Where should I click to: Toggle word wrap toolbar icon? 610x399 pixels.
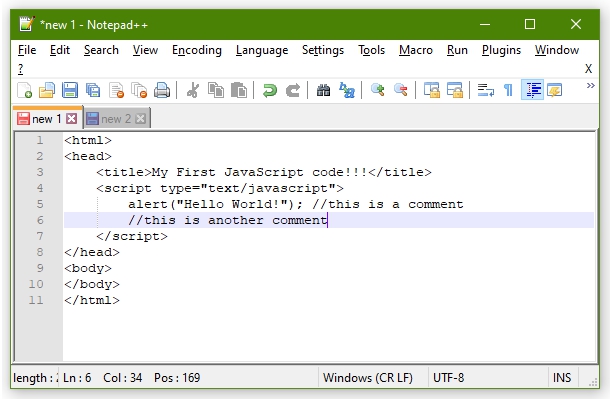tap(486, 90)
